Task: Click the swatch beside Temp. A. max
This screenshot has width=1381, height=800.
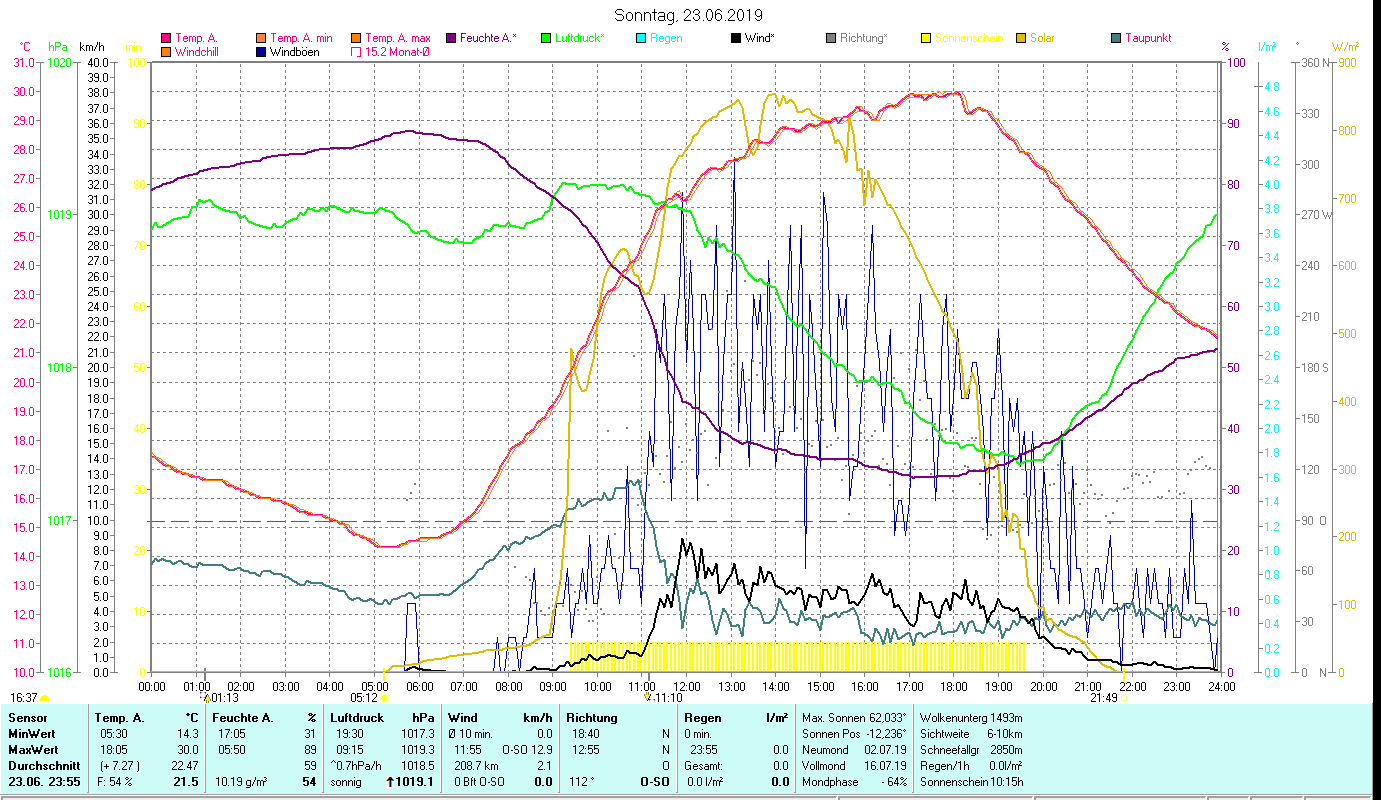Action: (355, 39)
